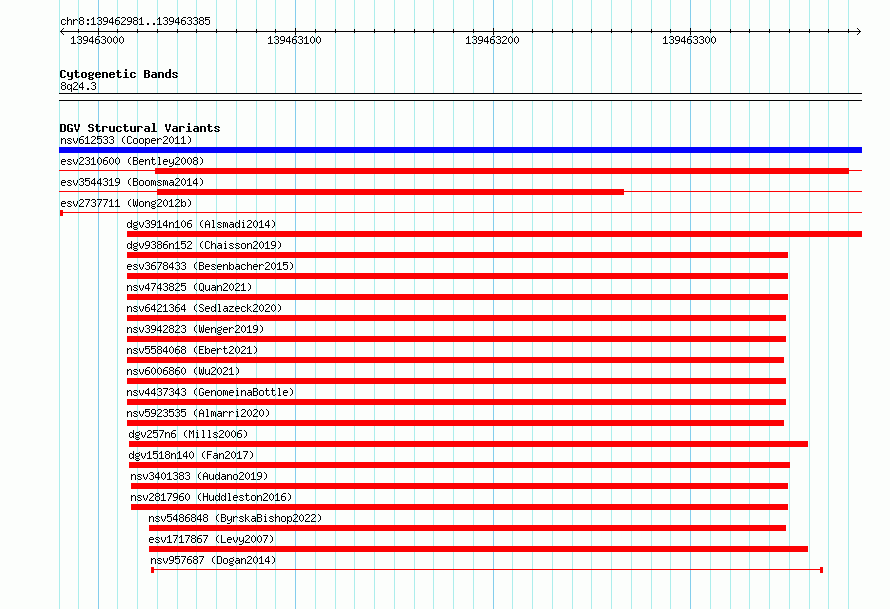Select dgv3914n106 (Alsmadi2014) label

(x=201, y=224)
